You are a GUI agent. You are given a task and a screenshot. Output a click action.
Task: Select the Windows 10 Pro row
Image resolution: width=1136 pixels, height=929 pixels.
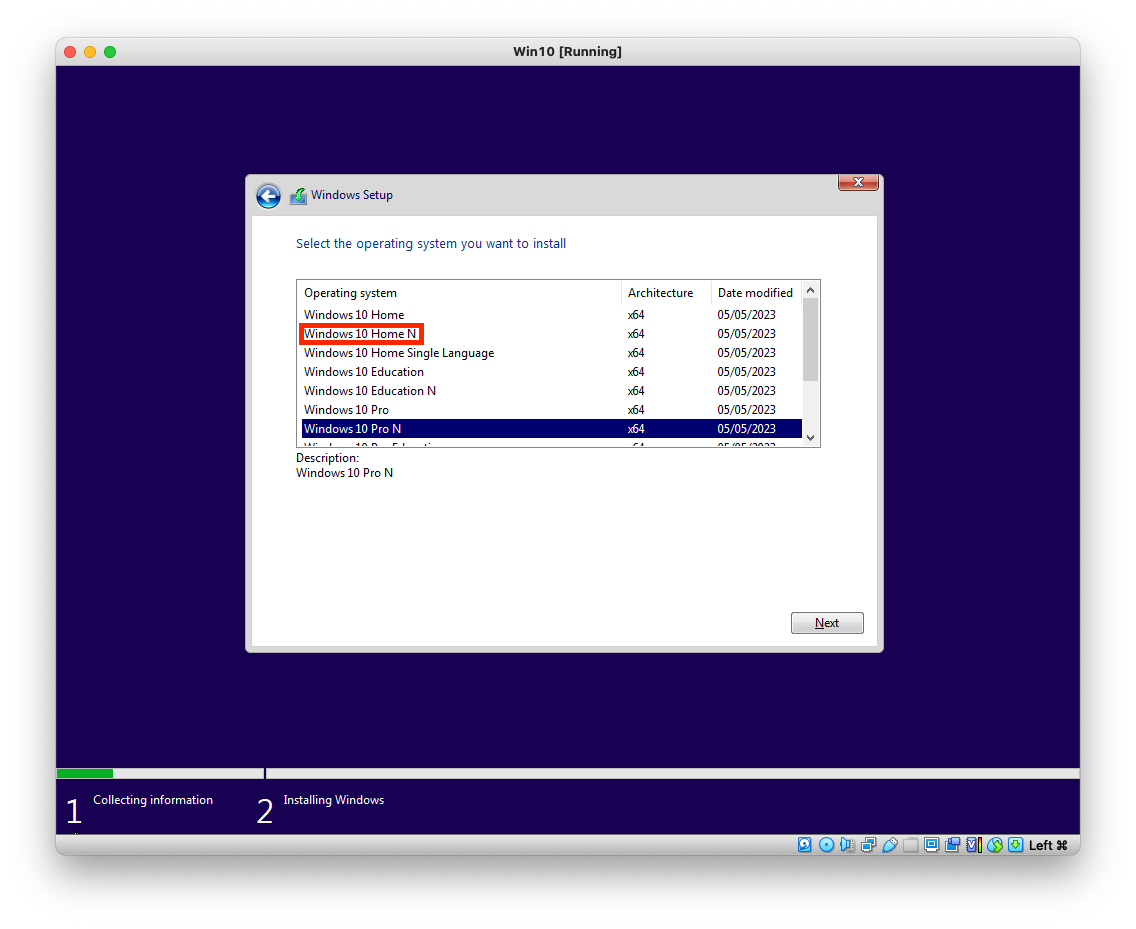(551, 409)
